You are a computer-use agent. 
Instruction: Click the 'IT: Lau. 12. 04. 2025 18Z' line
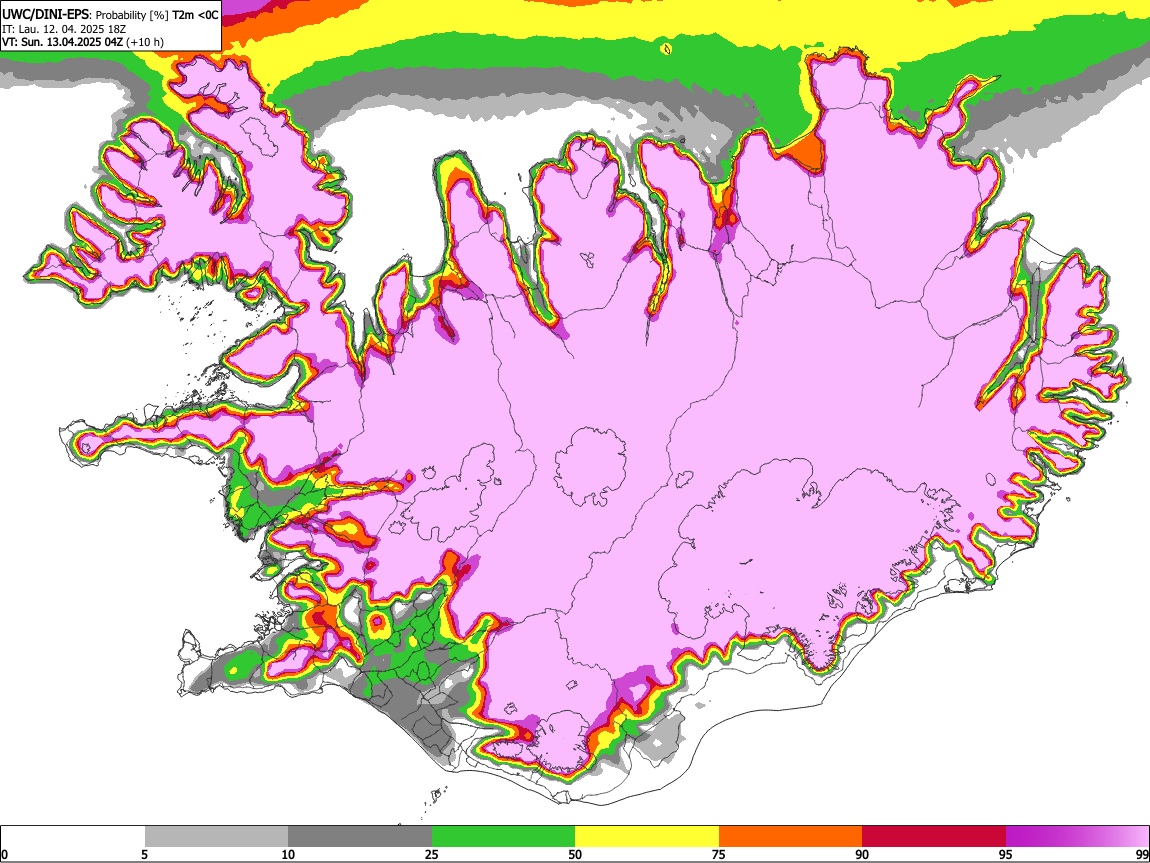point(64,29)
